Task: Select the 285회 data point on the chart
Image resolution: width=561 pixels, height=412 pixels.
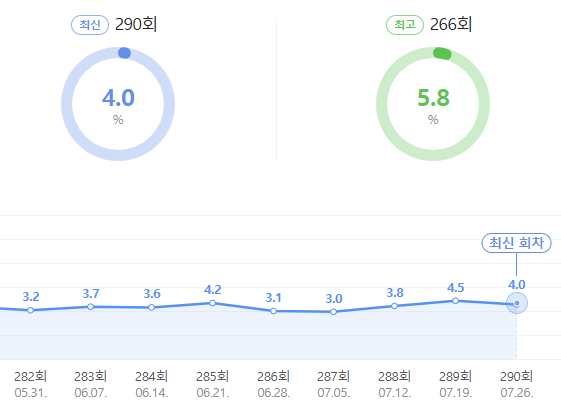Action: point(212,303)
